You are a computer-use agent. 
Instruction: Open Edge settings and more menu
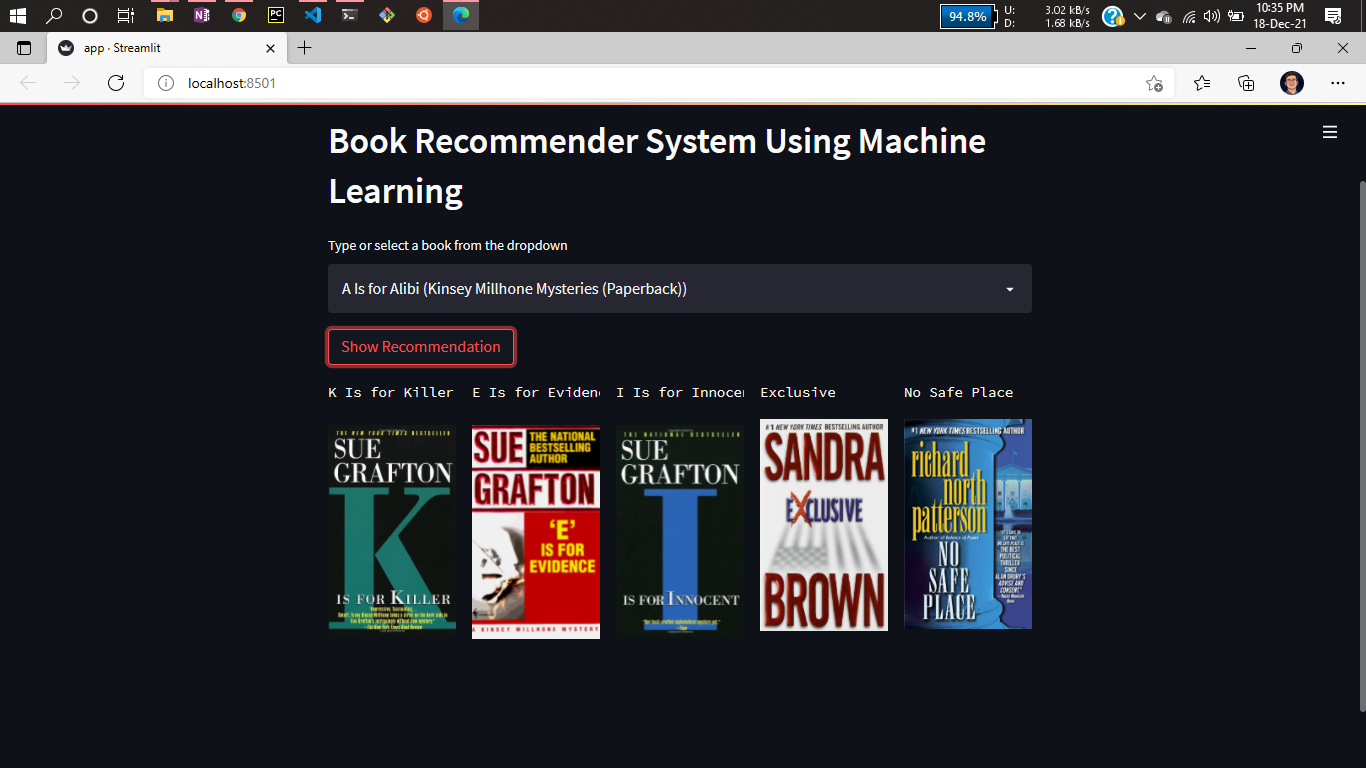(1338, 83)
